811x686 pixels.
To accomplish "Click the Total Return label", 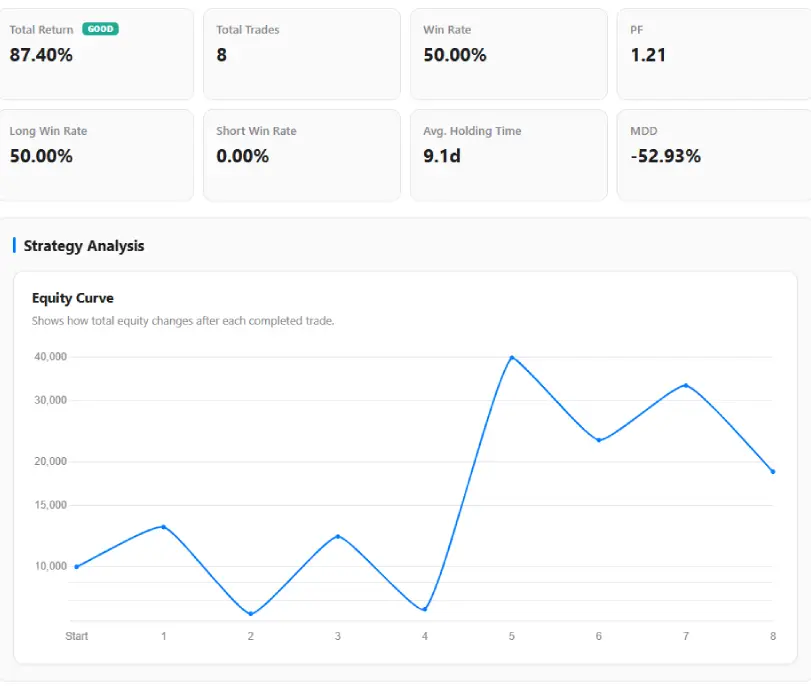I will coord(41,29).
